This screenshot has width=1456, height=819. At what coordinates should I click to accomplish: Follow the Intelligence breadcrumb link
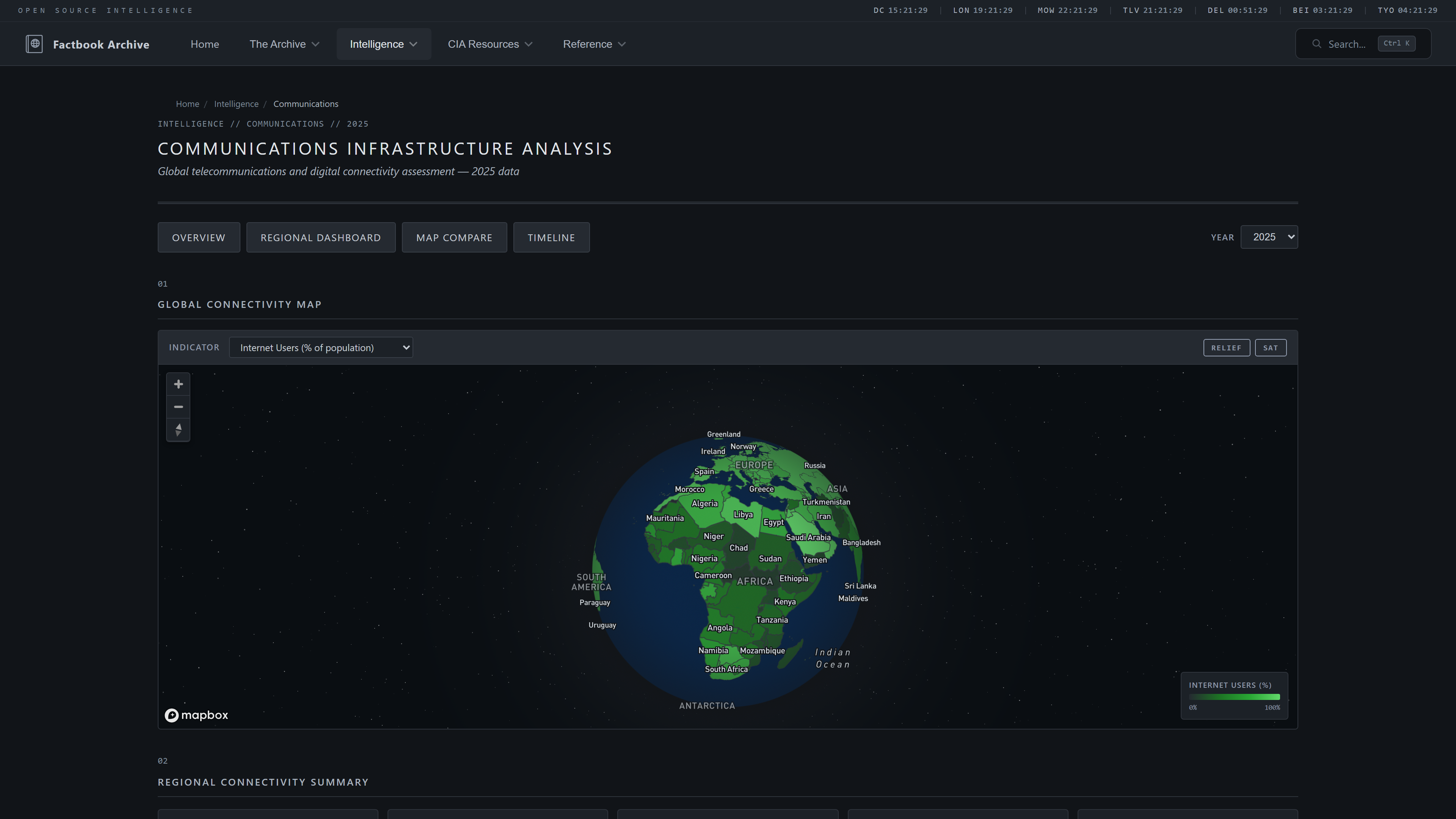click(x=236, y=104)
